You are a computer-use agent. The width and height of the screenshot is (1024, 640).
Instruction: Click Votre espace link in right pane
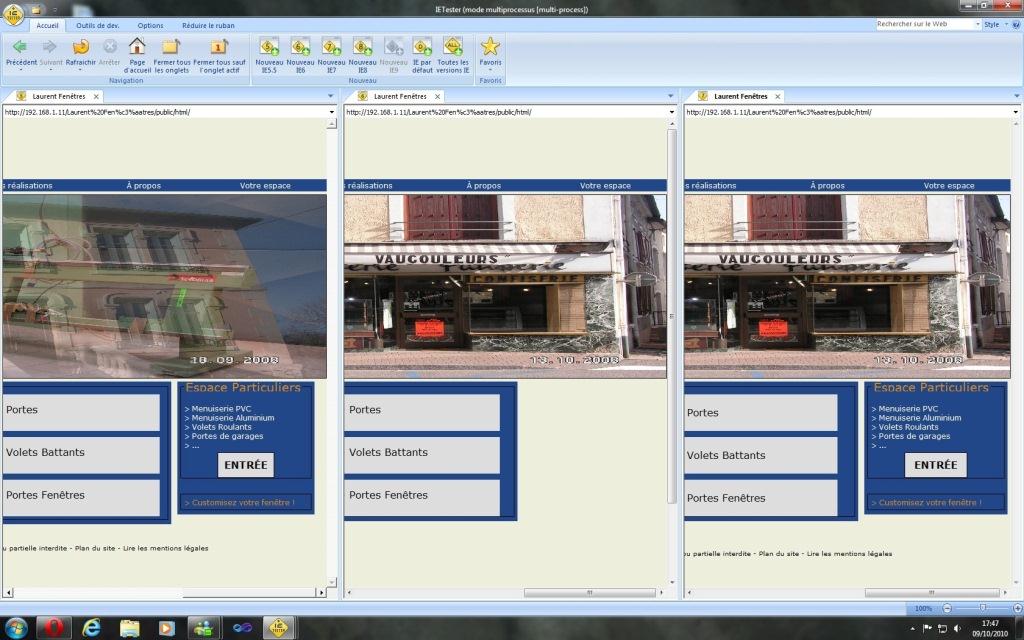tap(949, 185)
